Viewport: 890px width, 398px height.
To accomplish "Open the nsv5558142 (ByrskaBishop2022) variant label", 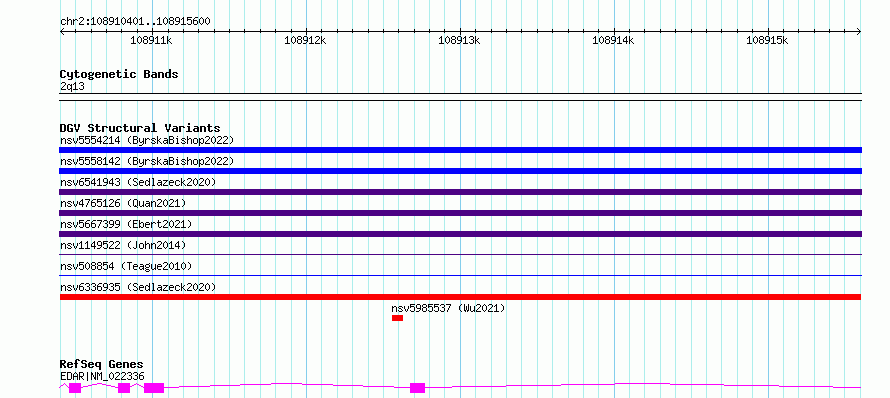I will [146, 161].
